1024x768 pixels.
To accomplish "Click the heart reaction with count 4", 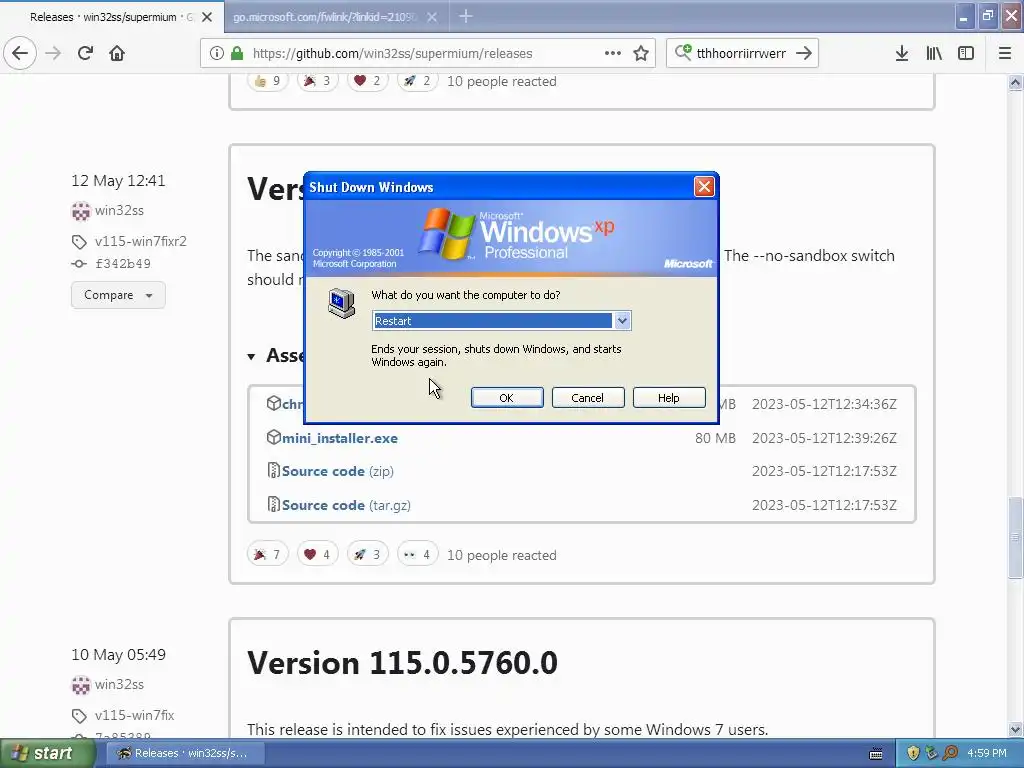I will tap(317, 554).
